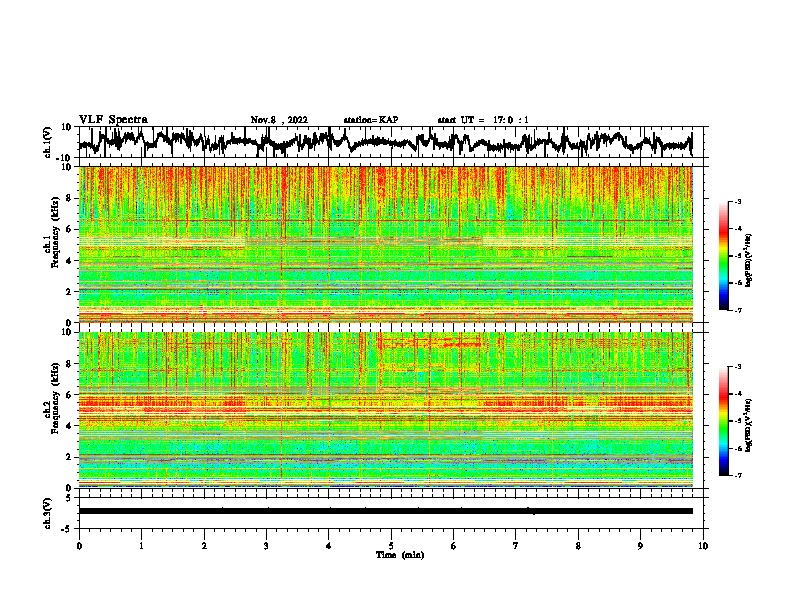Click the ch.1 PSD color scale bar
The image size is (792, 612).
724,256
